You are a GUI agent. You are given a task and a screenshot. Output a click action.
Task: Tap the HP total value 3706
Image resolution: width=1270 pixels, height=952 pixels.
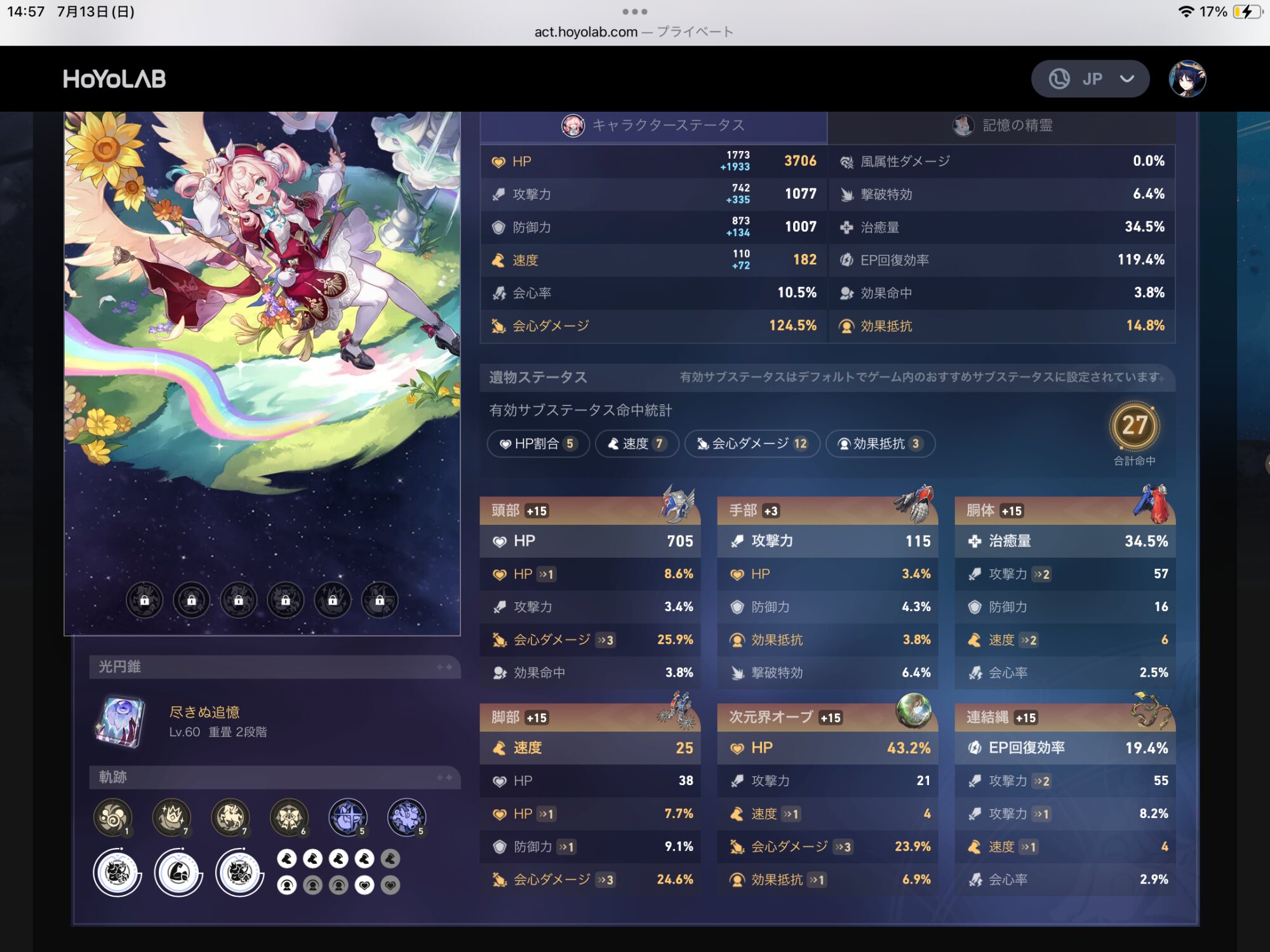pos(800,161)
